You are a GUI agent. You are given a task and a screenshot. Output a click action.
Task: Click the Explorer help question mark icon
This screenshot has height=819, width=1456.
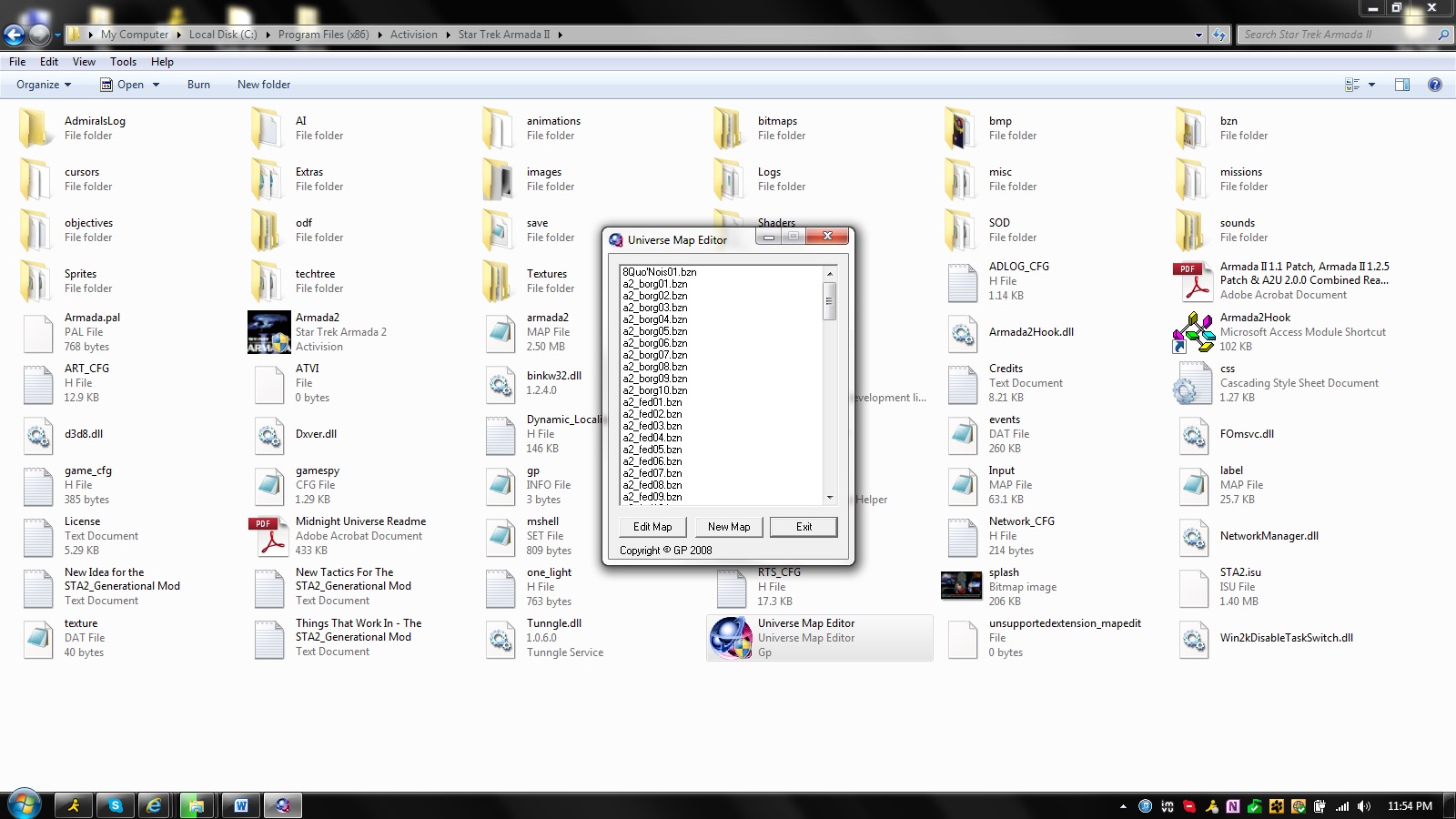tap(1435, 85)
